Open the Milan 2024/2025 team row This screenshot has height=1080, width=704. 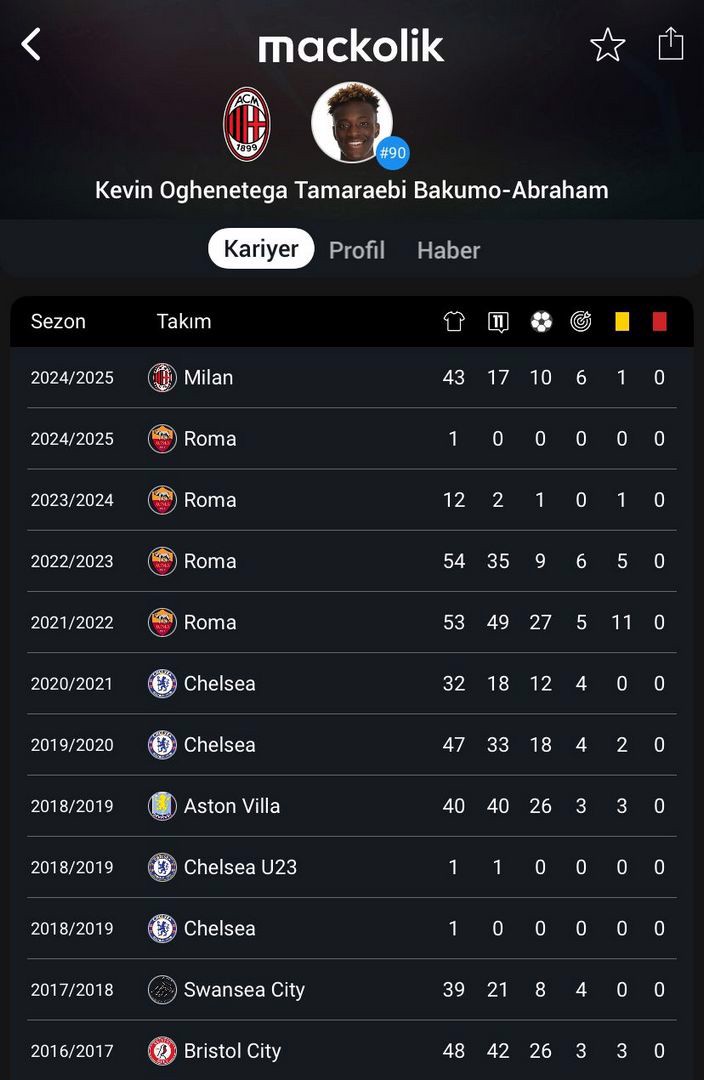point(351,377)
